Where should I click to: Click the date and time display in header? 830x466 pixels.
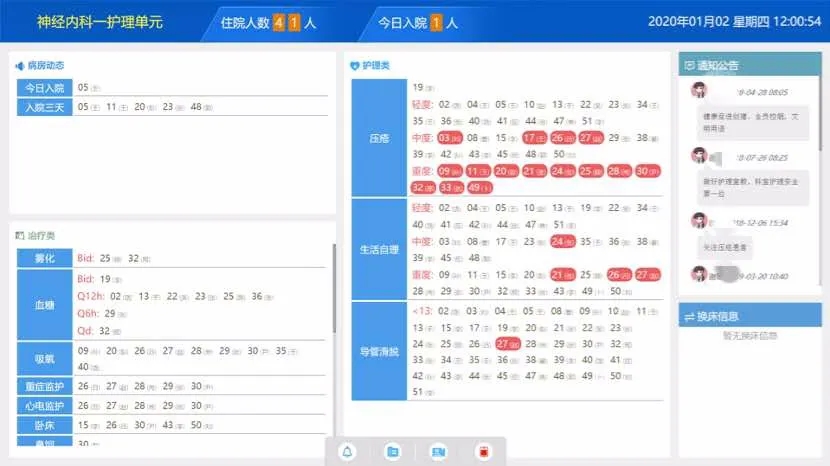734,22
